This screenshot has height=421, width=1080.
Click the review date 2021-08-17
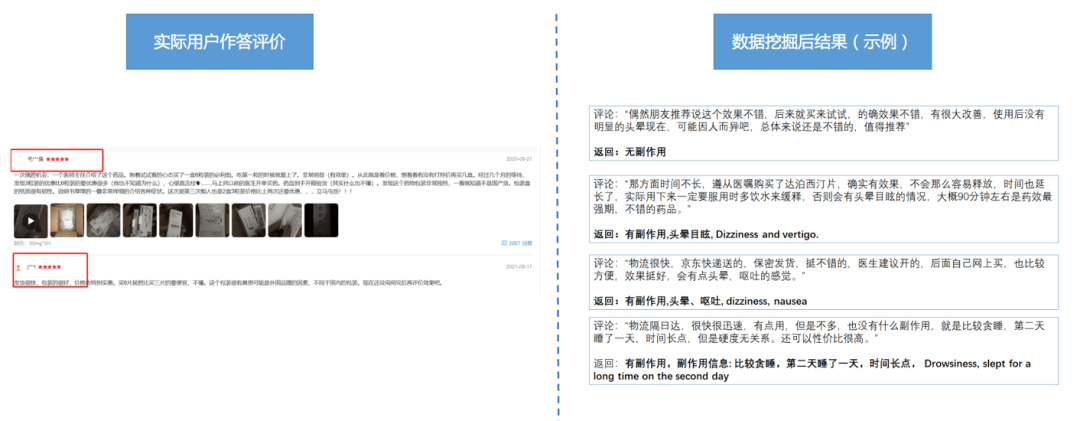click(x=519, y=267)
